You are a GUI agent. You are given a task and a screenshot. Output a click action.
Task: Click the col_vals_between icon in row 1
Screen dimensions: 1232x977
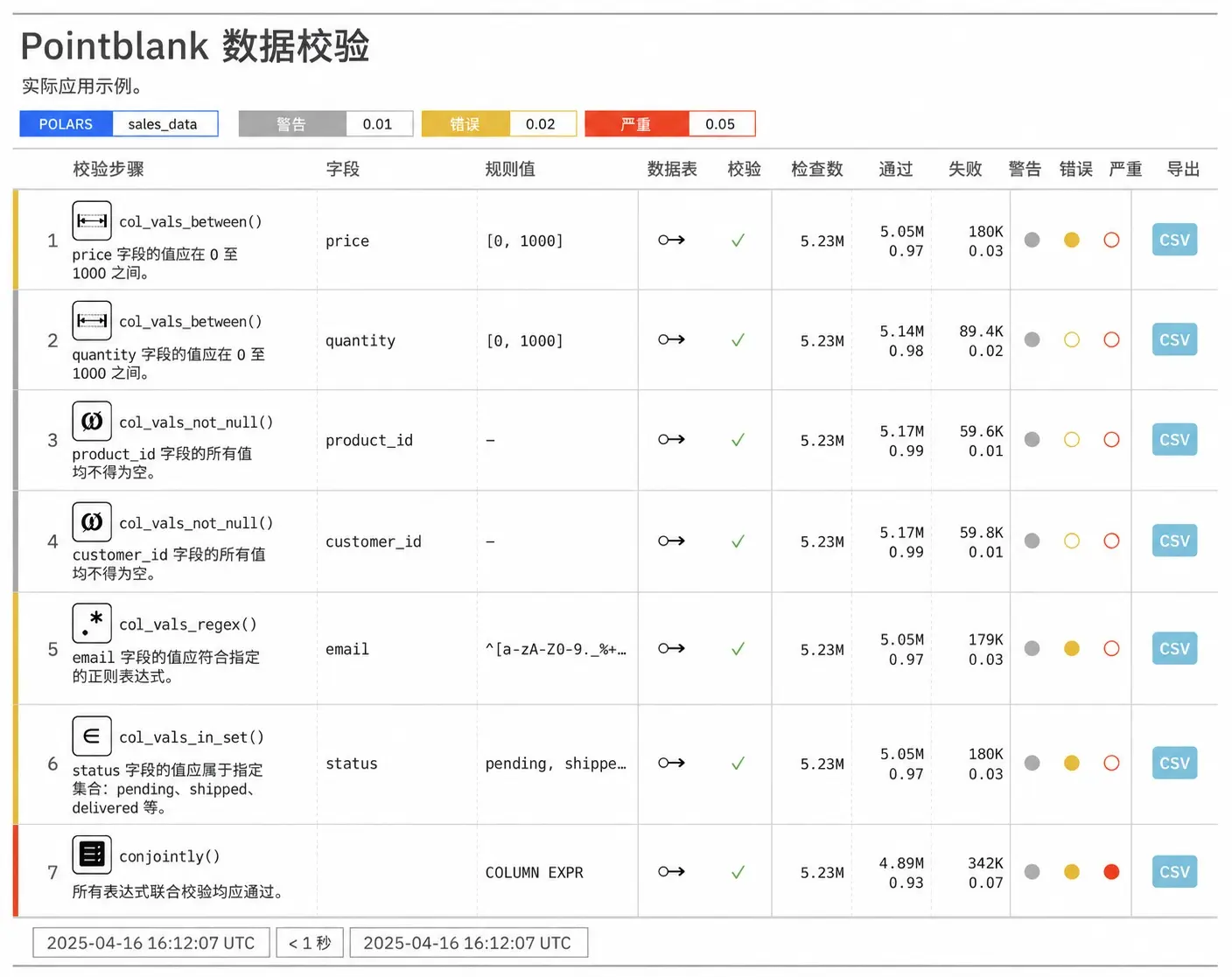click(x=92, y=220)
